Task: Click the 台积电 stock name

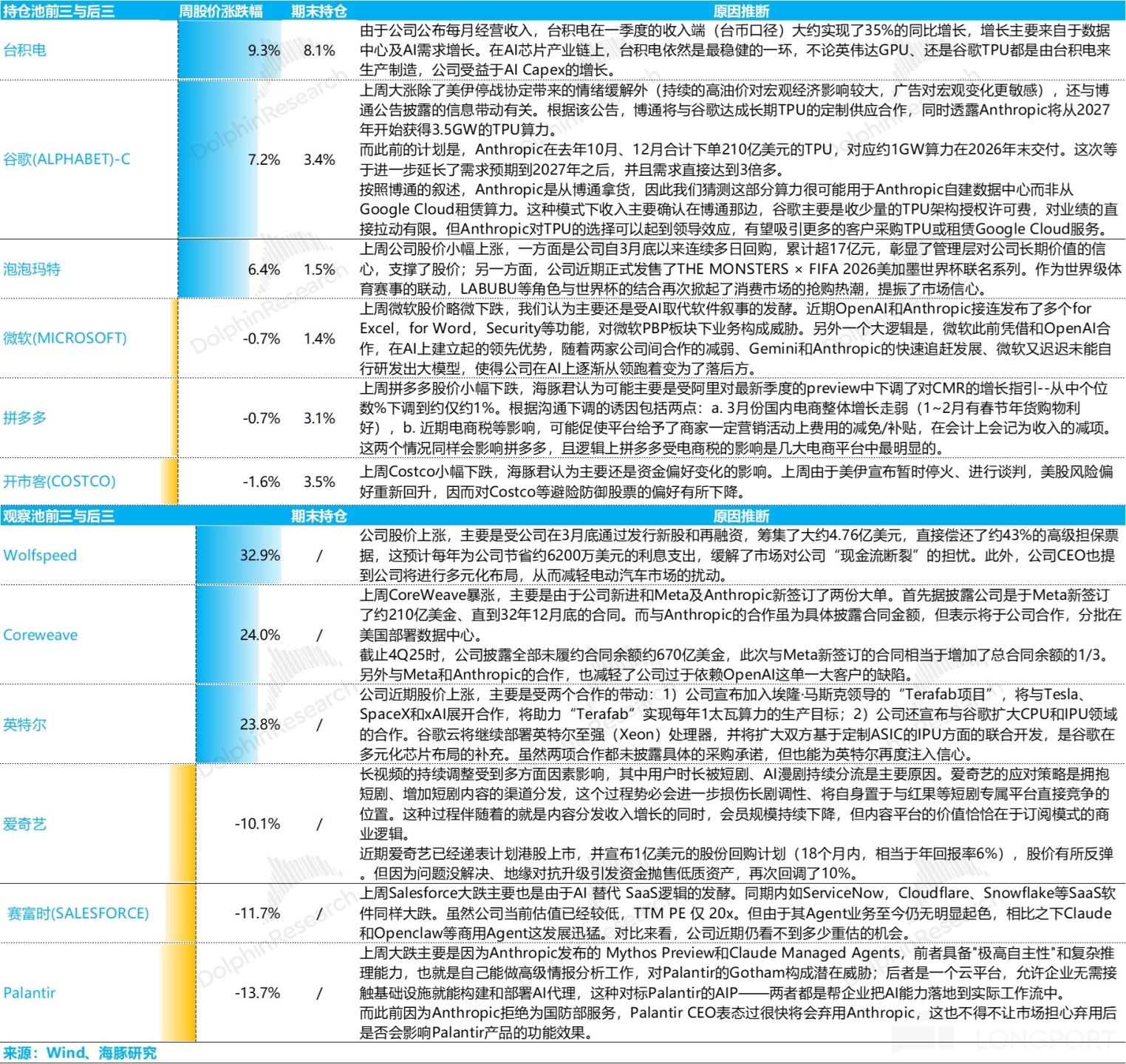Action: pyautogui.click(x=25, y=50)
